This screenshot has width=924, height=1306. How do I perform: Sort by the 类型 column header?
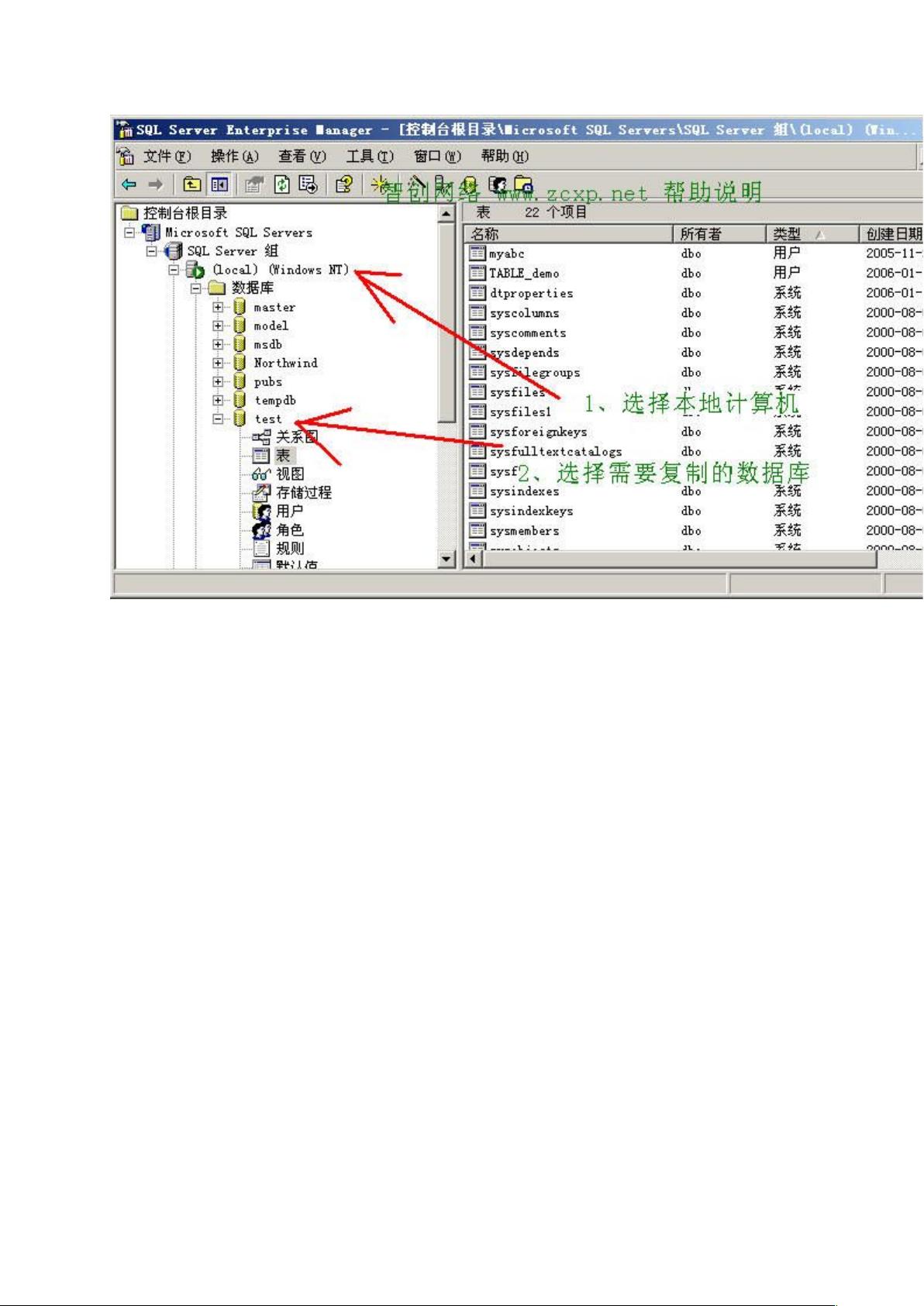(813, 233)
